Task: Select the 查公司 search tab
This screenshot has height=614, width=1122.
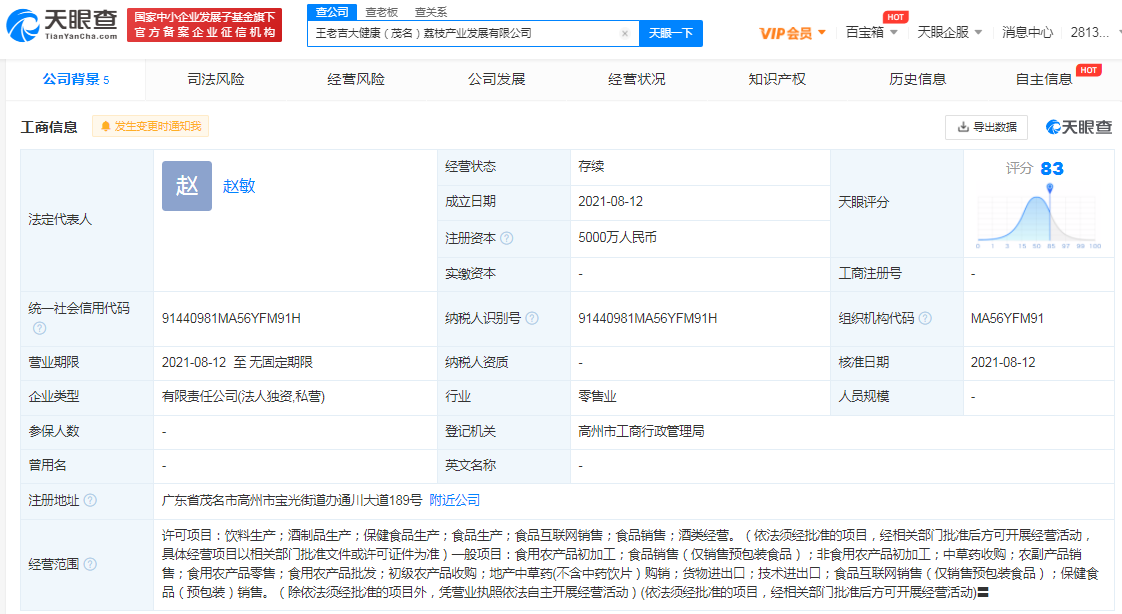Action: coord(332,12)
